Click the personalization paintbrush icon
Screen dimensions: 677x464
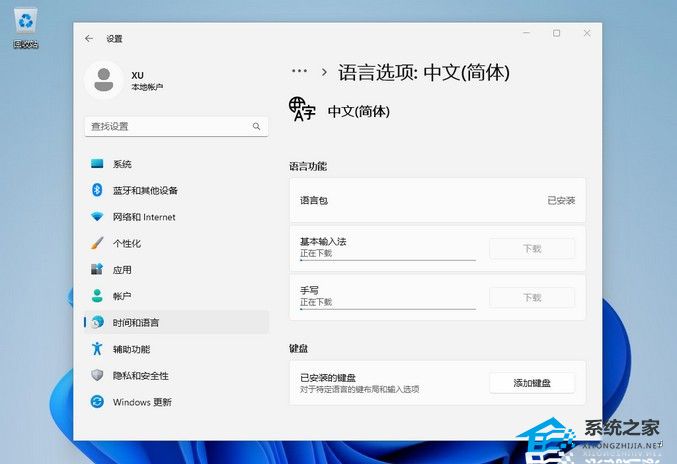tap(97, 243)
